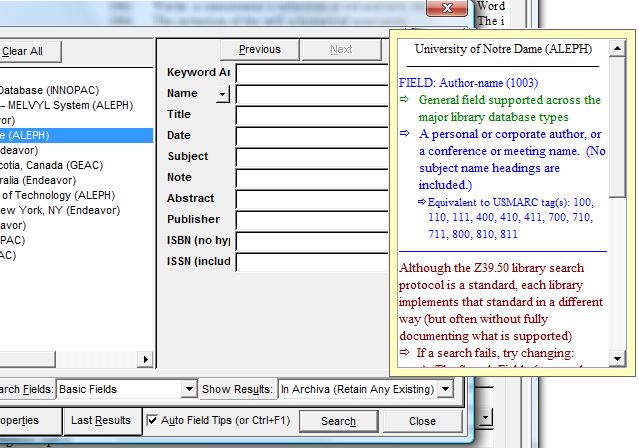Click the Previous button
The width and height of the screenshot is (639, 448).
(259, 49)
